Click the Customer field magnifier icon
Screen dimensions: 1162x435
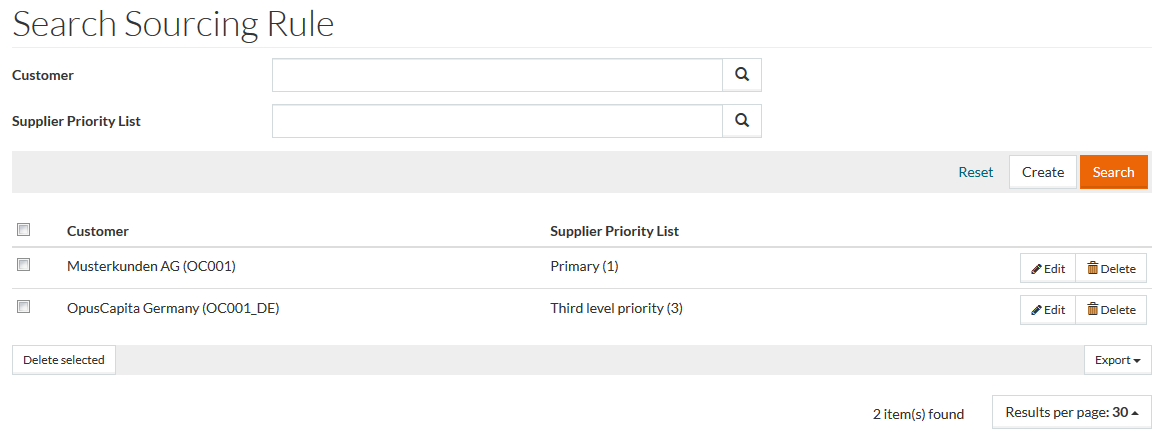pyautogui.click(x=742, y=75)
